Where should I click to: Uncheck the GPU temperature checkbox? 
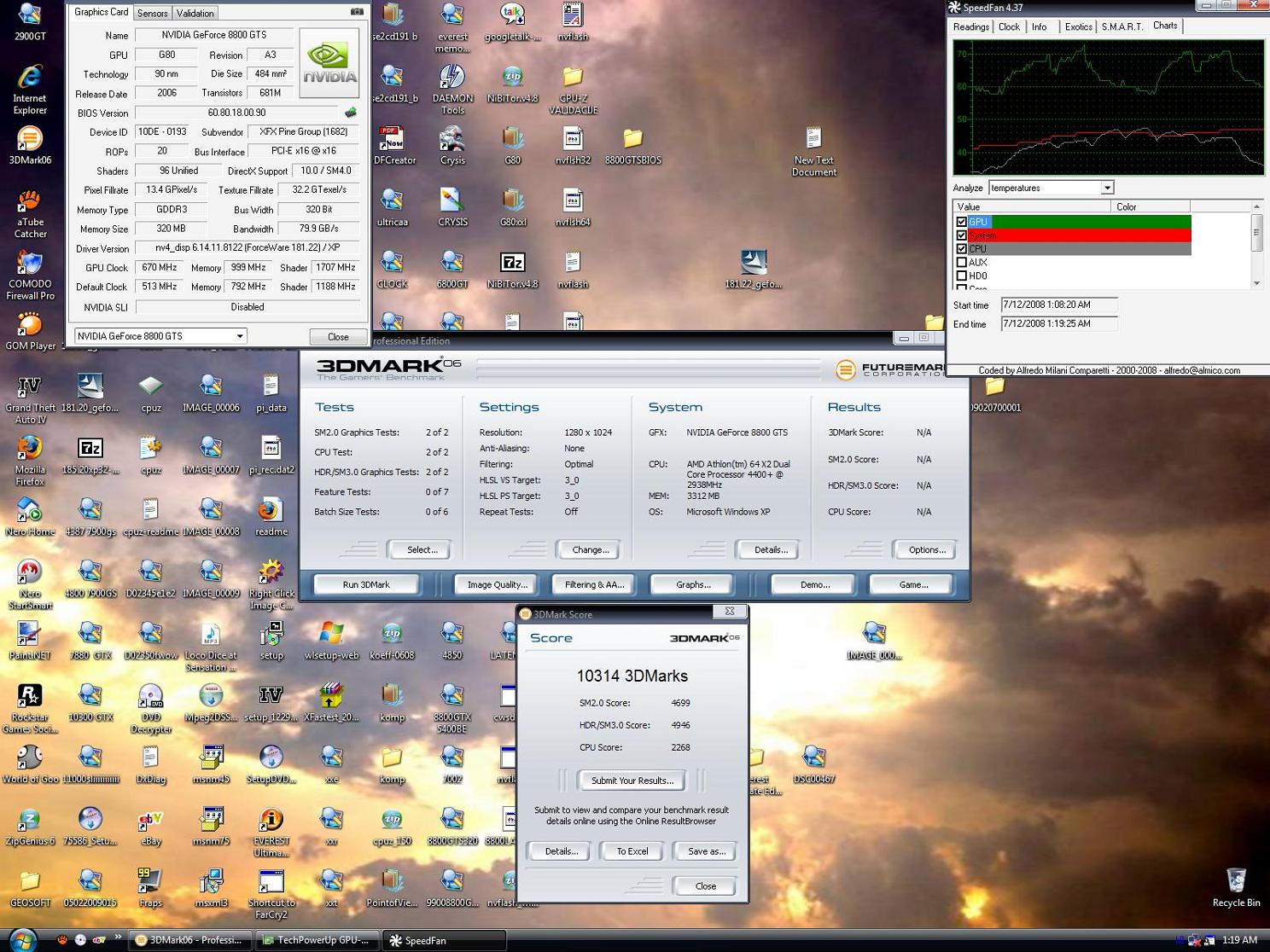tap(961, 222)
